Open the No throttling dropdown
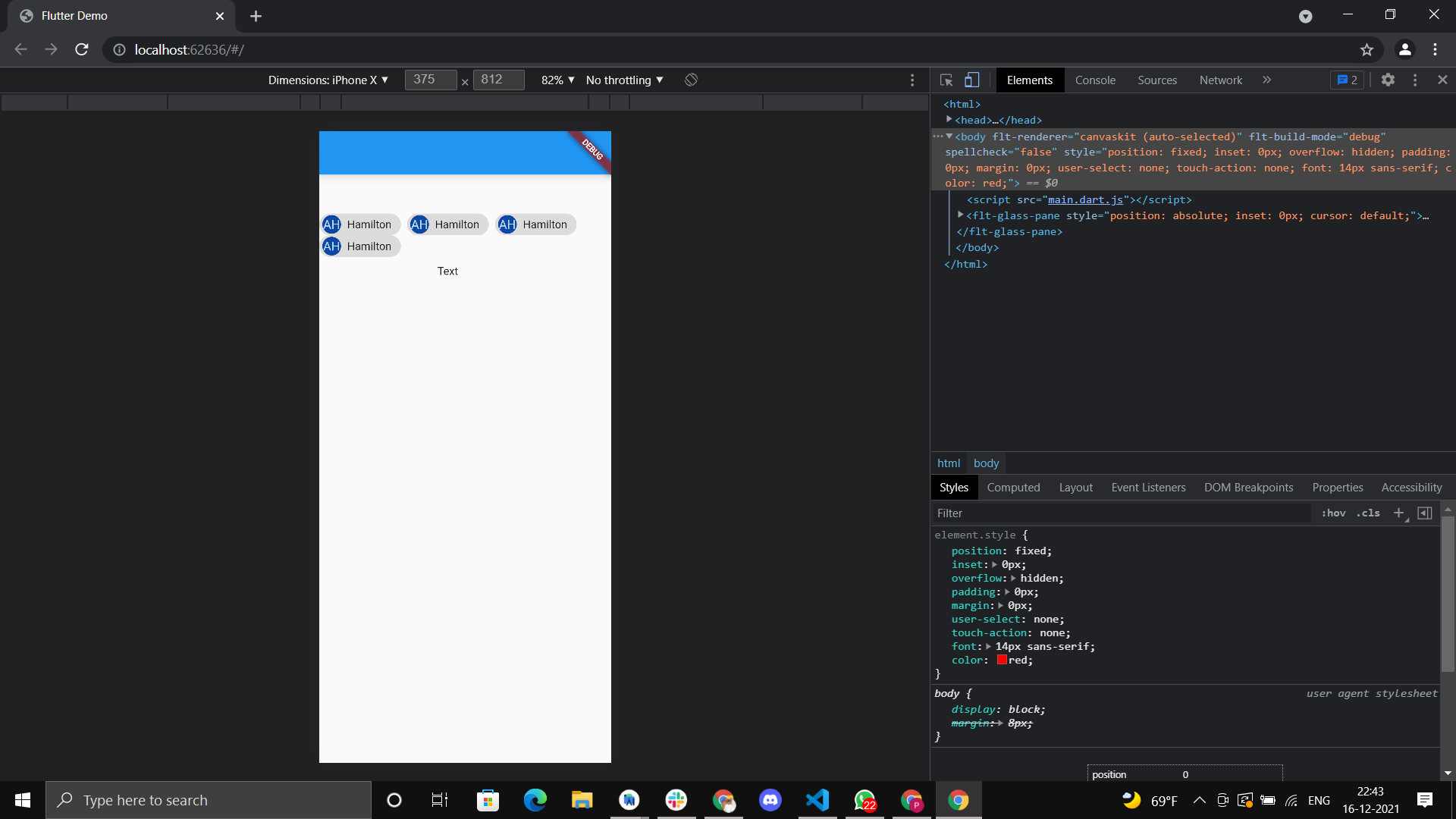1456x819 pixels. (x=623, y=80)
